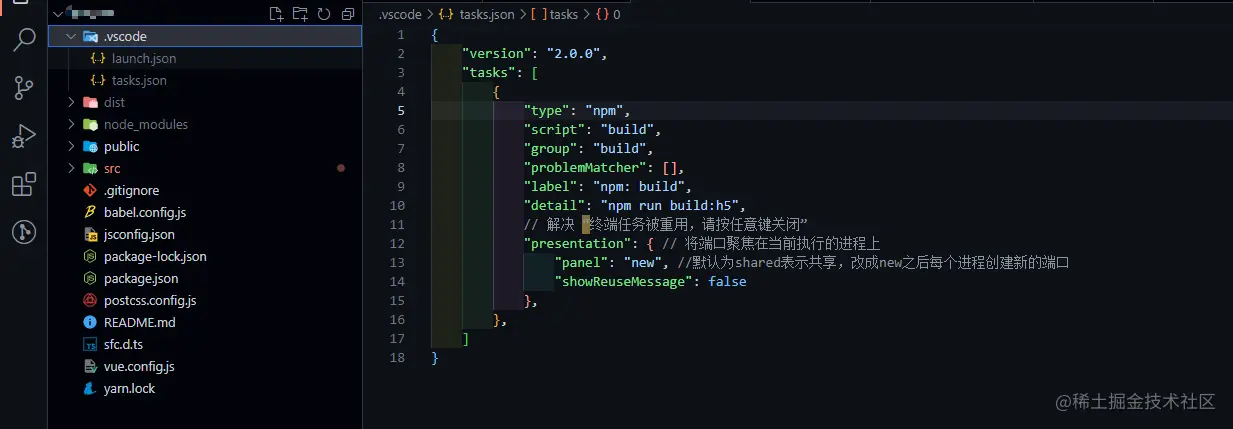Image resolution: width=1233 pixels, height=429 pixels.
Task: Click the "panel" key
Action: [x=581, y=263]
